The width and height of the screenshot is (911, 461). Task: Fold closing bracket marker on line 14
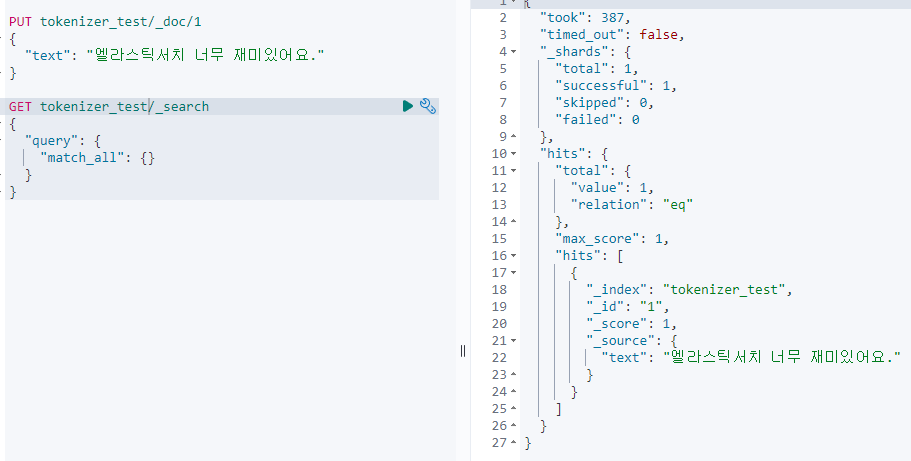(x=514, y=221)
